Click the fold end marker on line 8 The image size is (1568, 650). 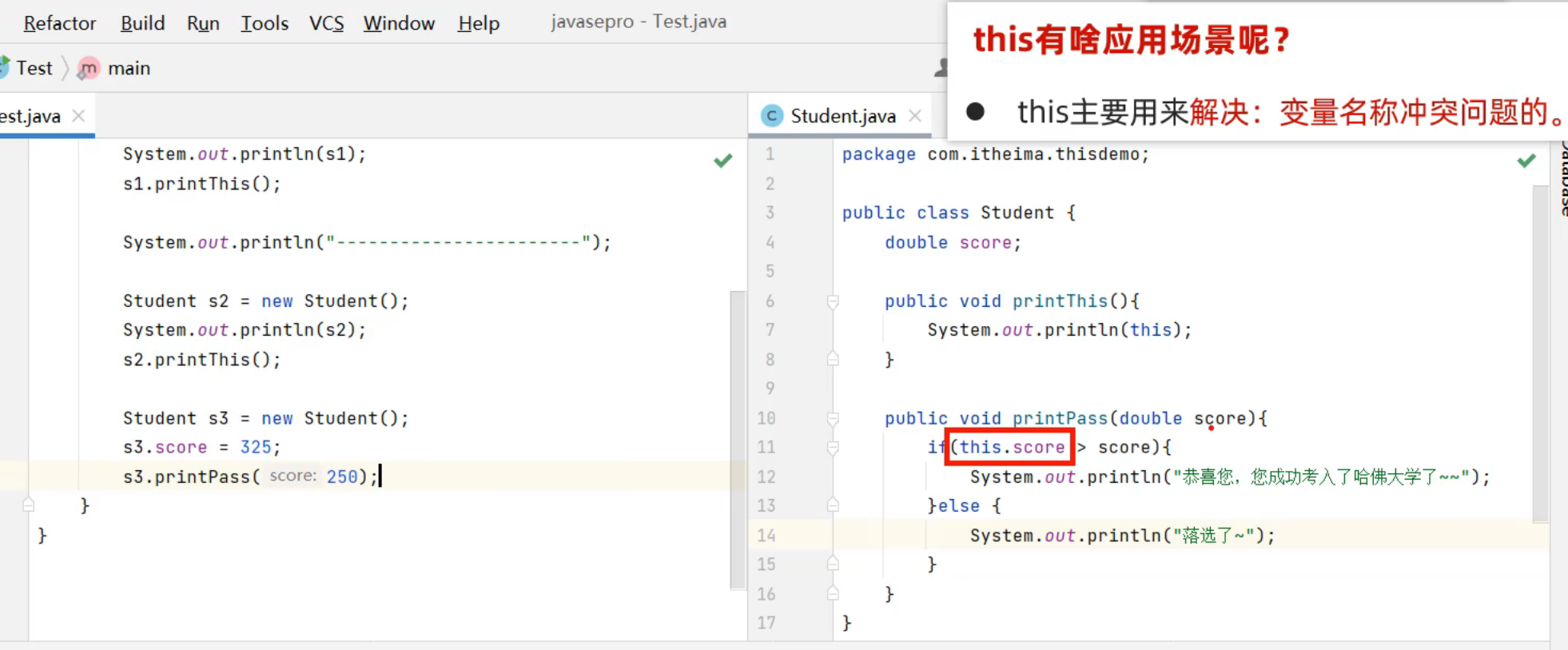pos(833,359)
